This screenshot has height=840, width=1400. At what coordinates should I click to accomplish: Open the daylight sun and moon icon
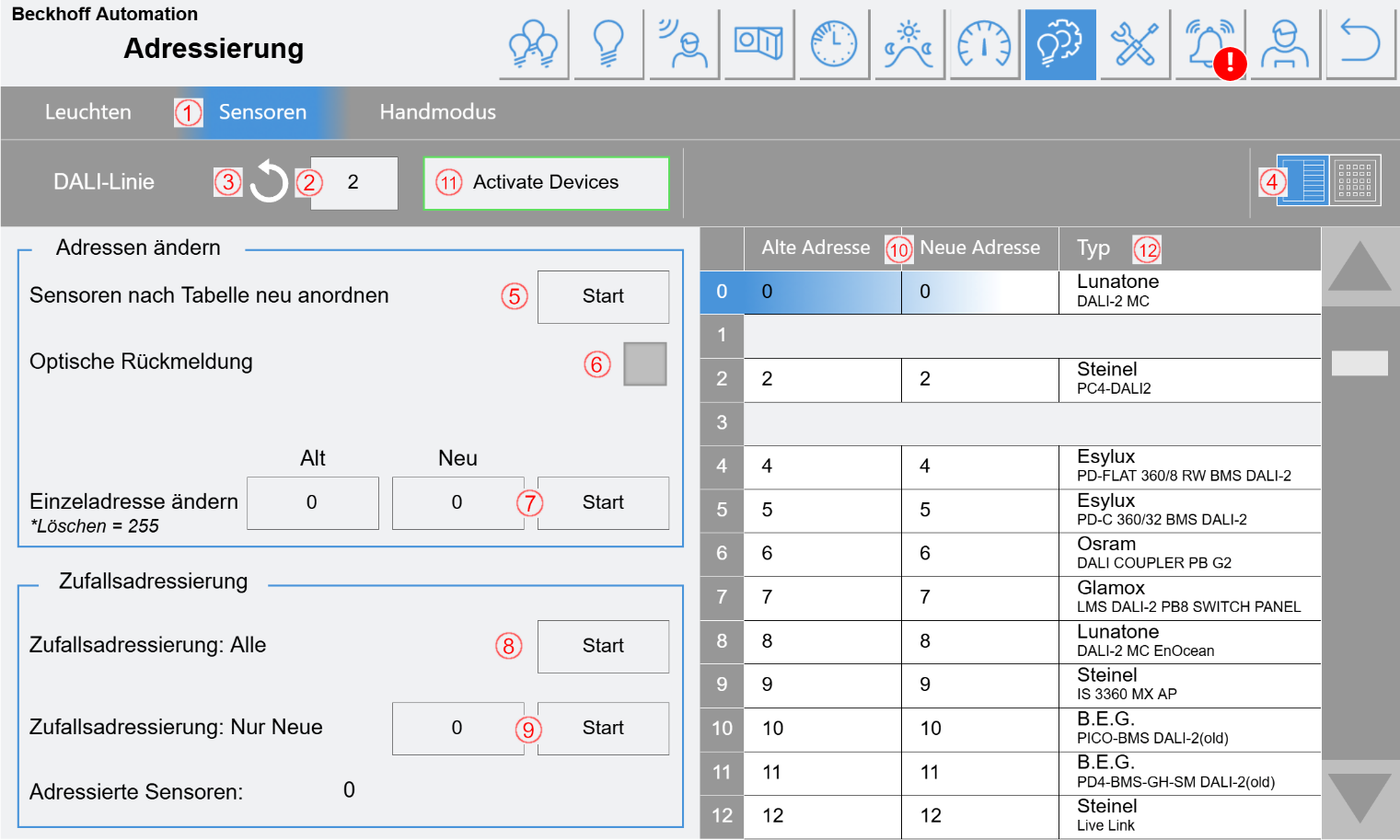[x=909, y=44]
